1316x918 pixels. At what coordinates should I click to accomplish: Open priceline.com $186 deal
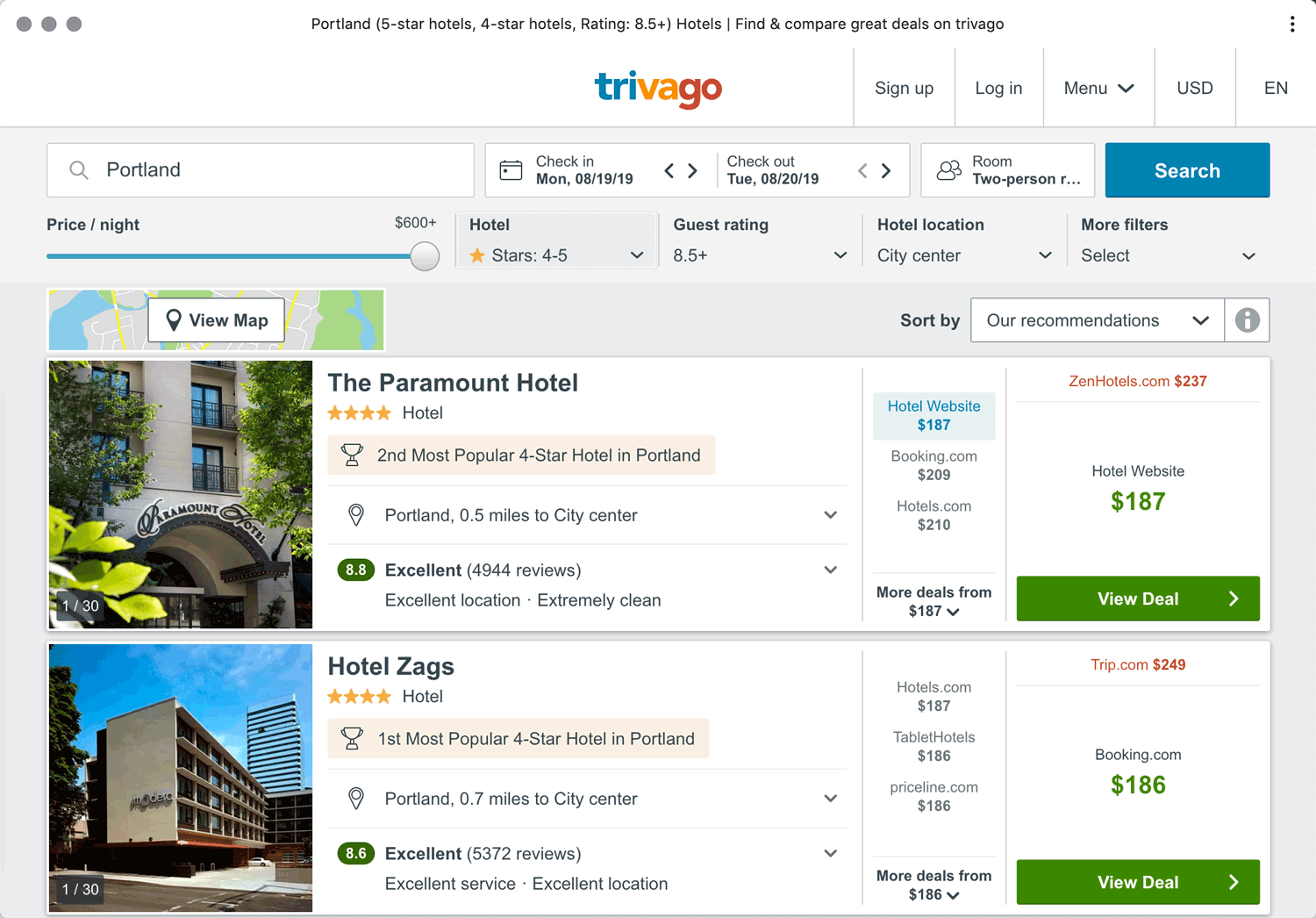(x=933, y=796)
